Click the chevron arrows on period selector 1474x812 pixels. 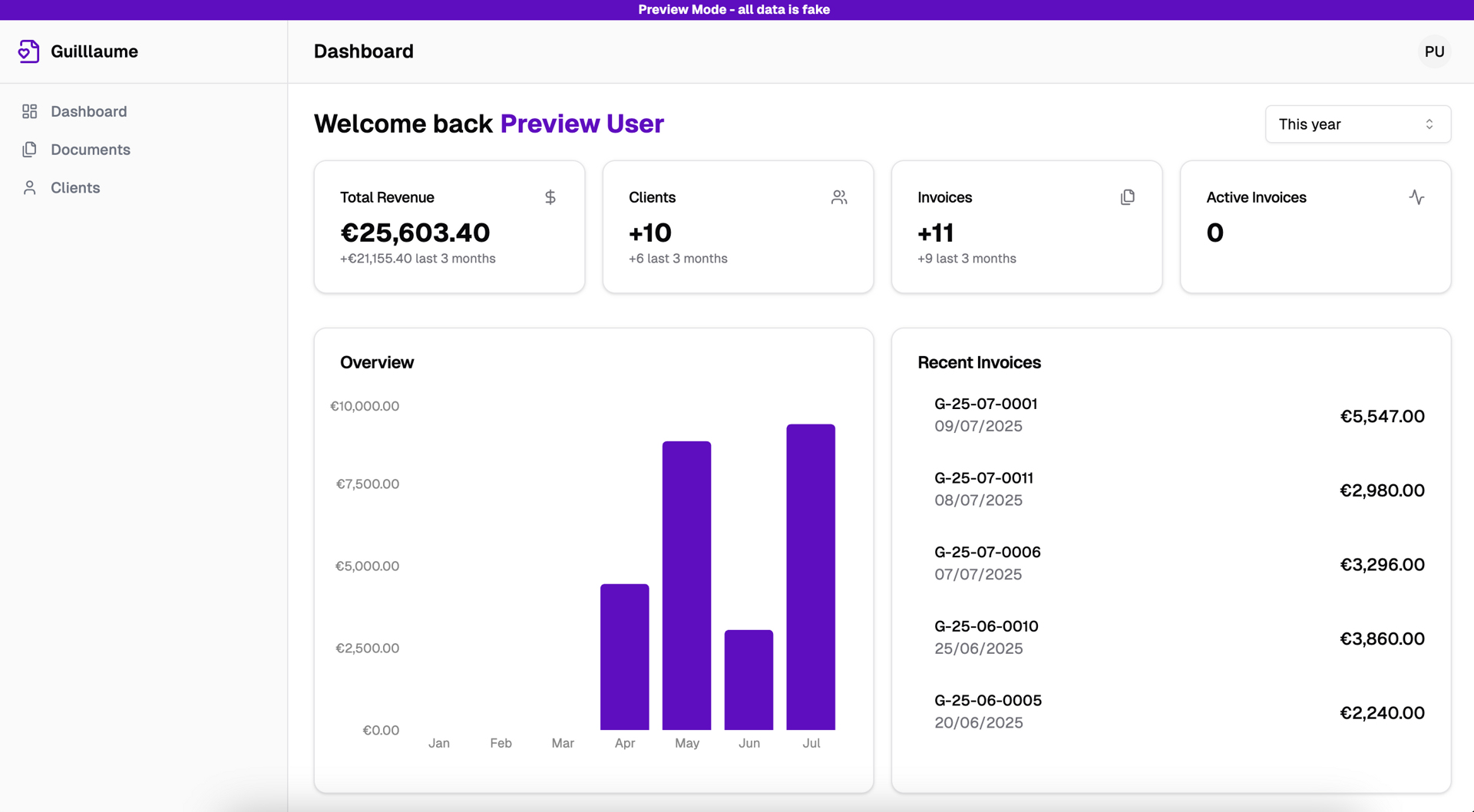tap(1429, 124)
